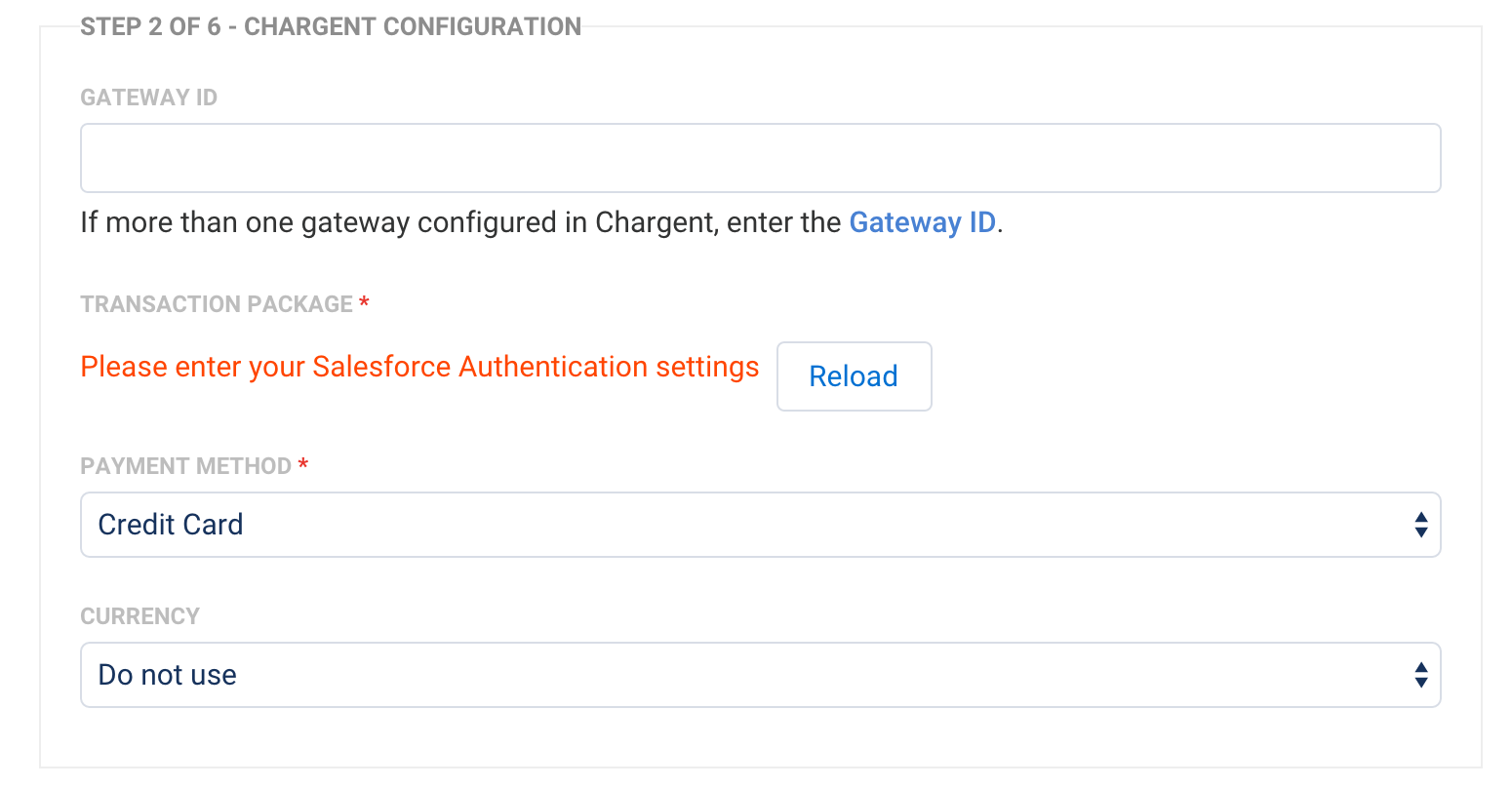1512x788 pixels.
Task: Click the red Salesforce Authentication error message
Action: [x=419, y=367]
